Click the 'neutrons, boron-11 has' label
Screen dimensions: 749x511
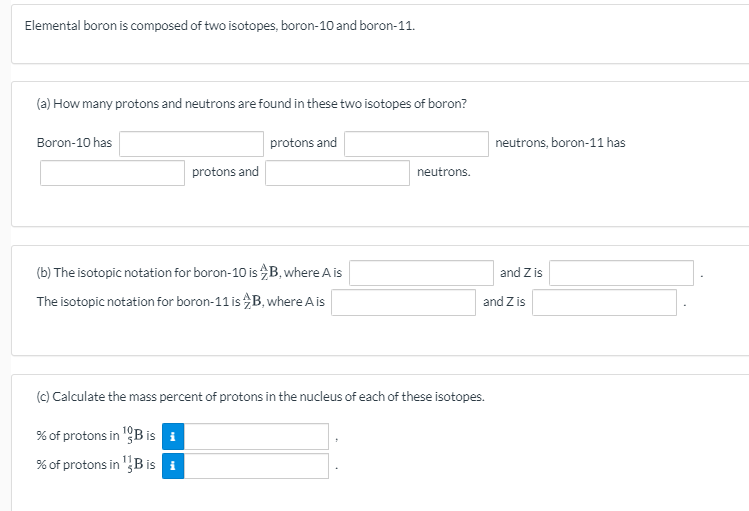click(560, 143)
